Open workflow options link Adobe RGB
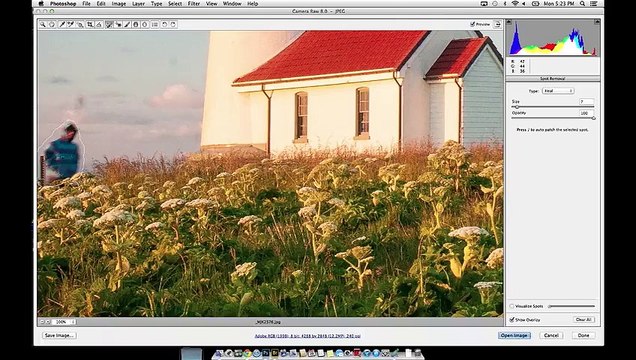The height and width of the screenshot is (360, 636). 307,336
